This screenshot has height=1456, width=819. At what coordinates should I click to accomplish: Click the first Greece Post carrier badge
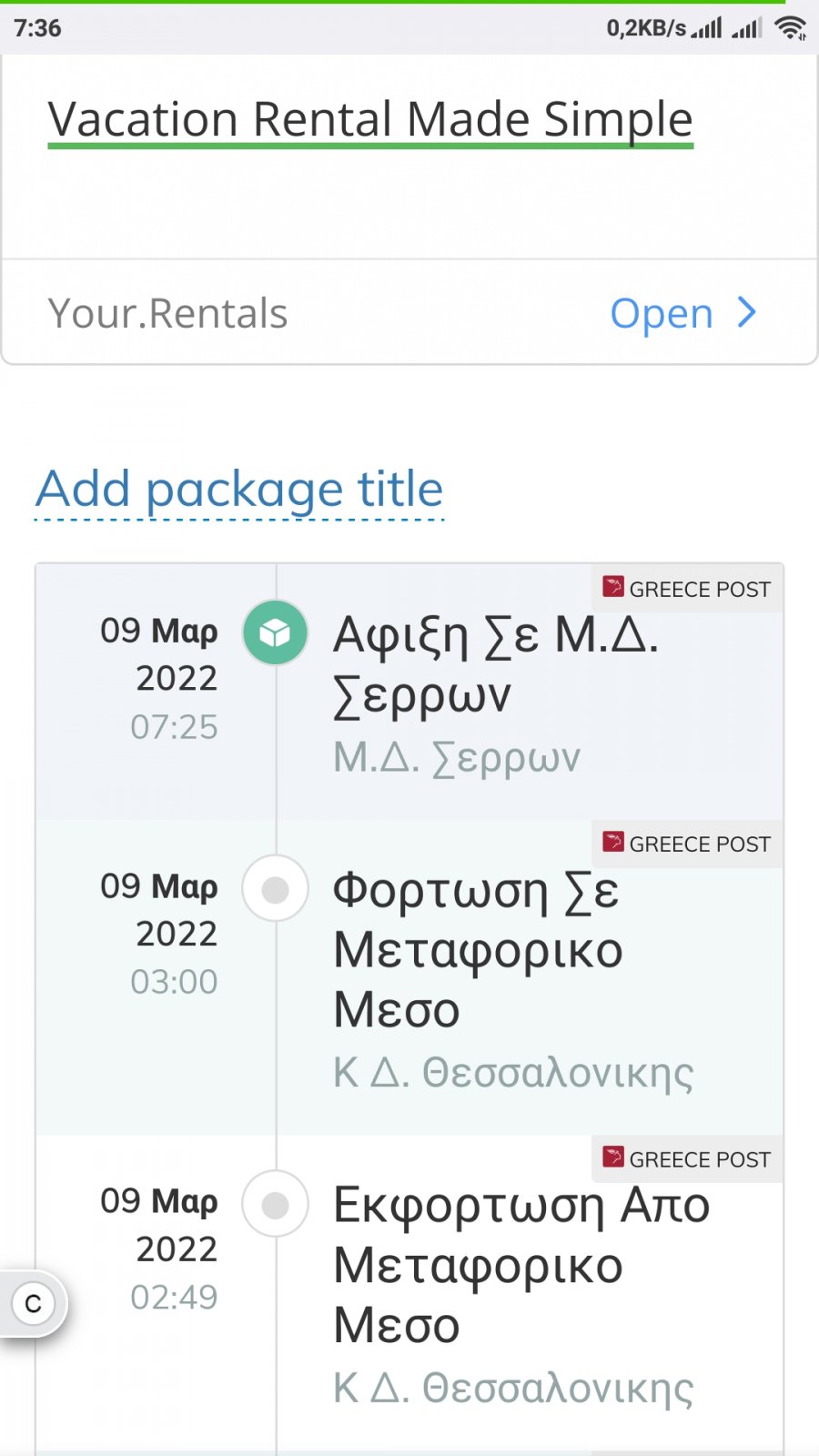688,589
